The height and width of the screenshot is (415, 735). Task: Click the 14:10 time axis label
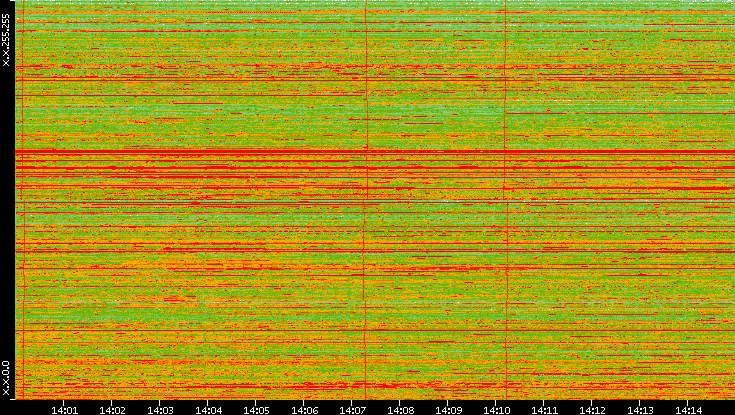pos(496,410)
